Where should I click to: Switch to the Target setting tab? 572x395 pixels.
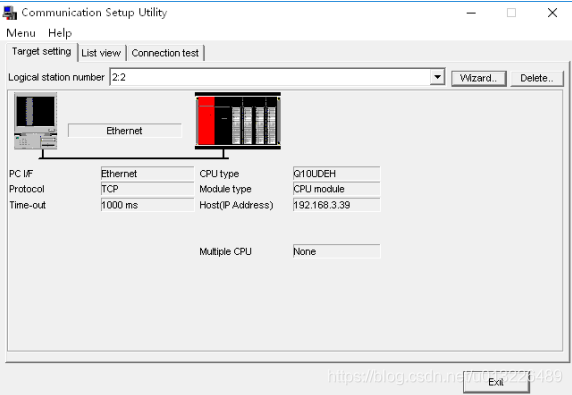(42, 52)
